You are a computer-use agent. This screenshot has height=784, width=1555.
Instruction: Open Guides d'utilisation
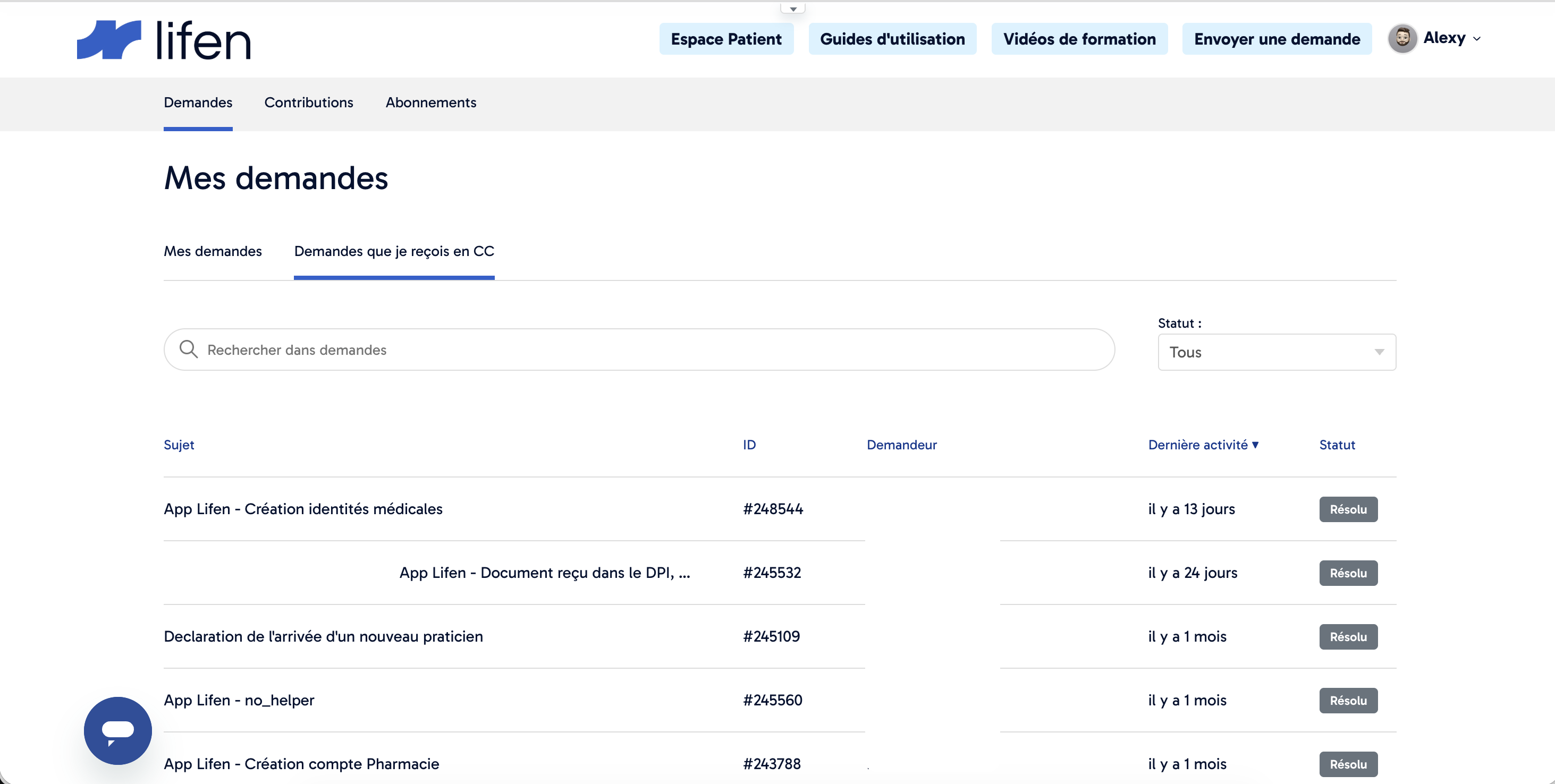coord(892,39)
